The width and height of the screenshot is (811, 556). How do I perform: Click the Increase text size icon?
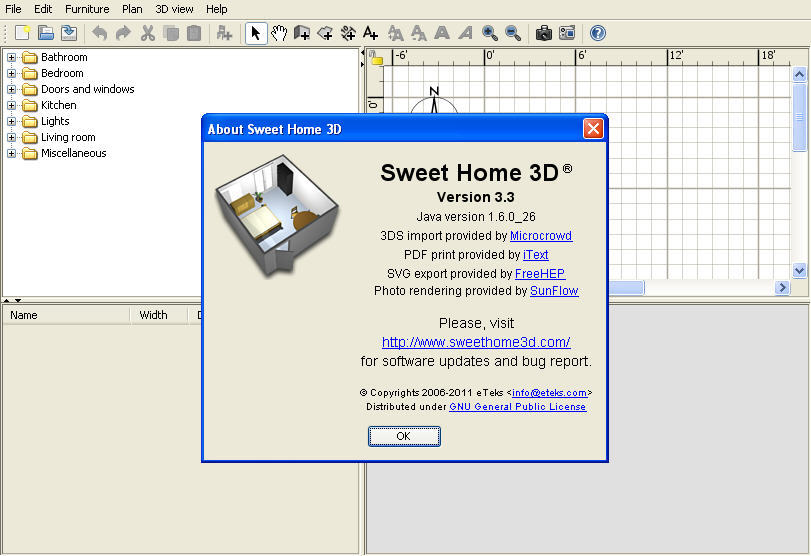pyautogui.click(x=396, y=33)
